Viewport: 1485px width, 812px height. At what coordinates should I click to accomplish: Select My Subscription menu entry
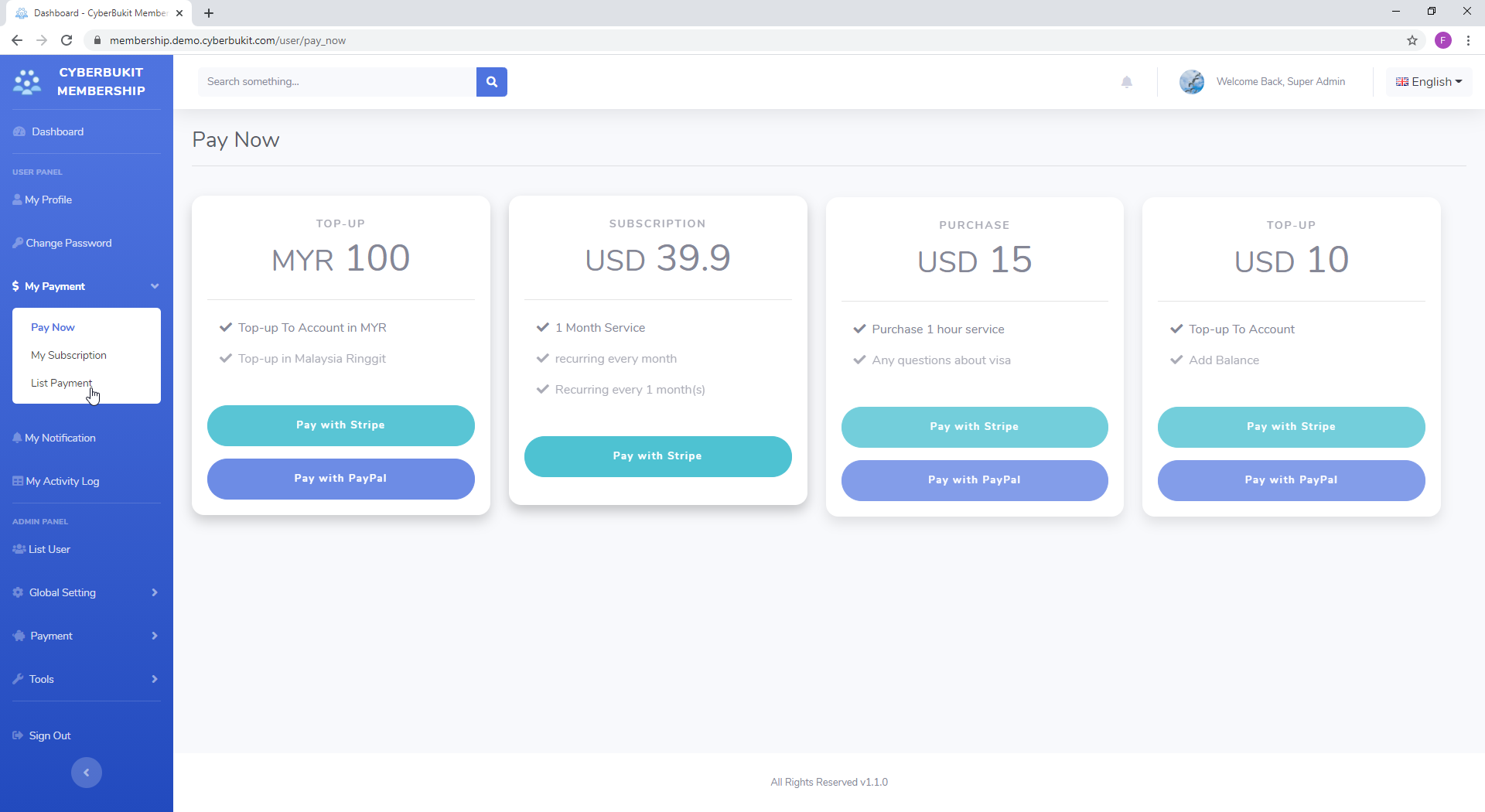(x=69, y=355)
